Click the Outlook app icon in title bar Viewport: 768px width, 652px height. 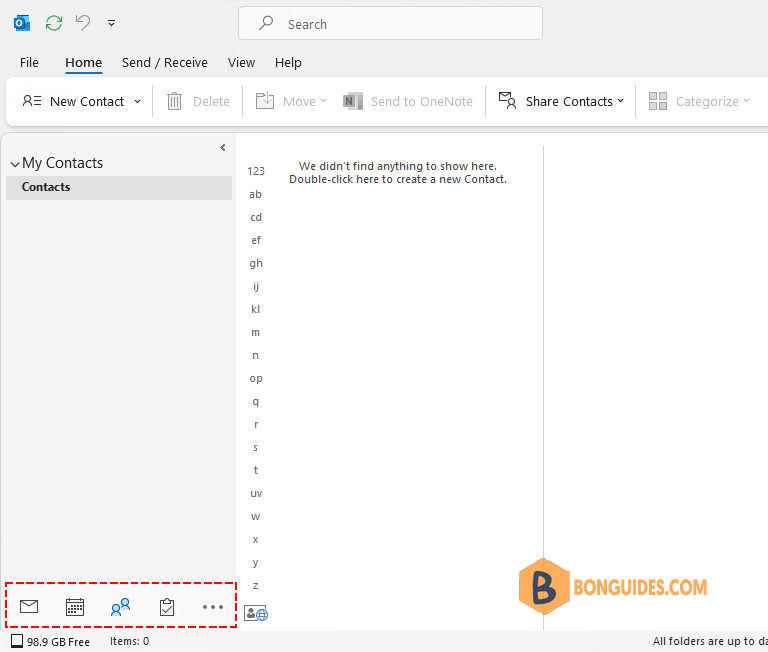pos(22,23)
